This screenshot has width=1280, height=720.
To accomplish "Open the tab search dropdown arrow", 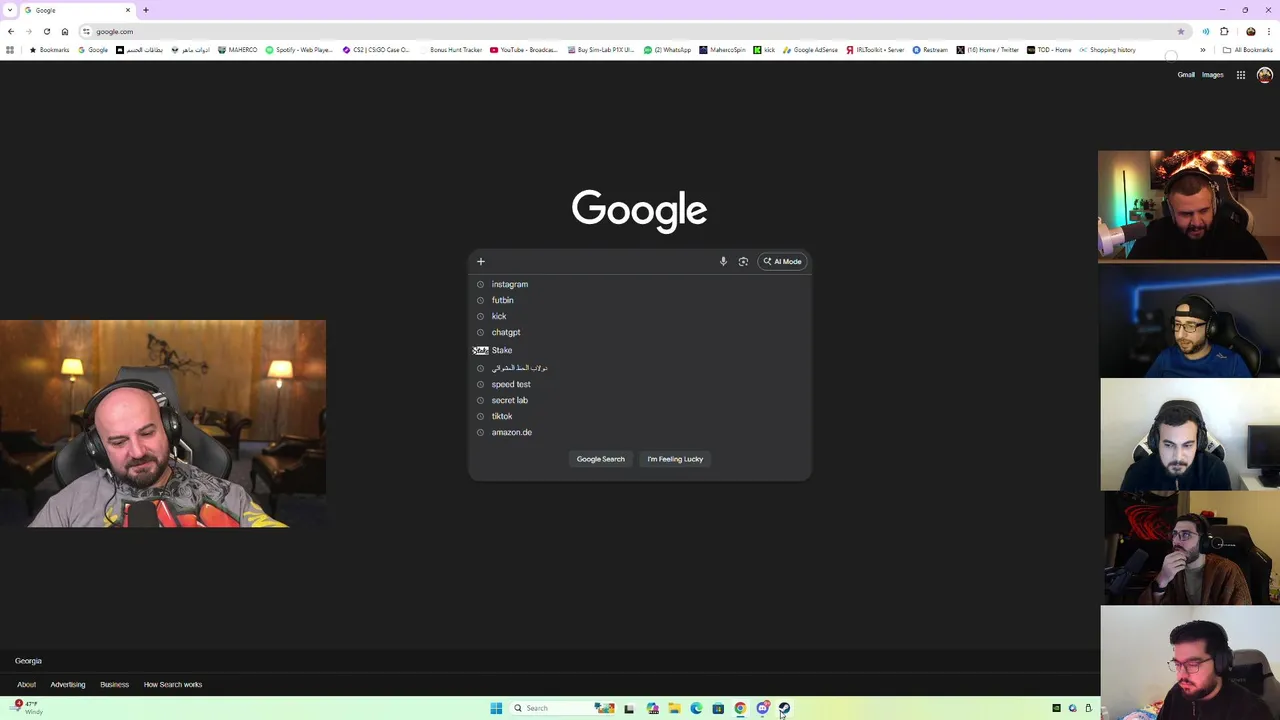I will pyautogui.click(x=10, y=10).
